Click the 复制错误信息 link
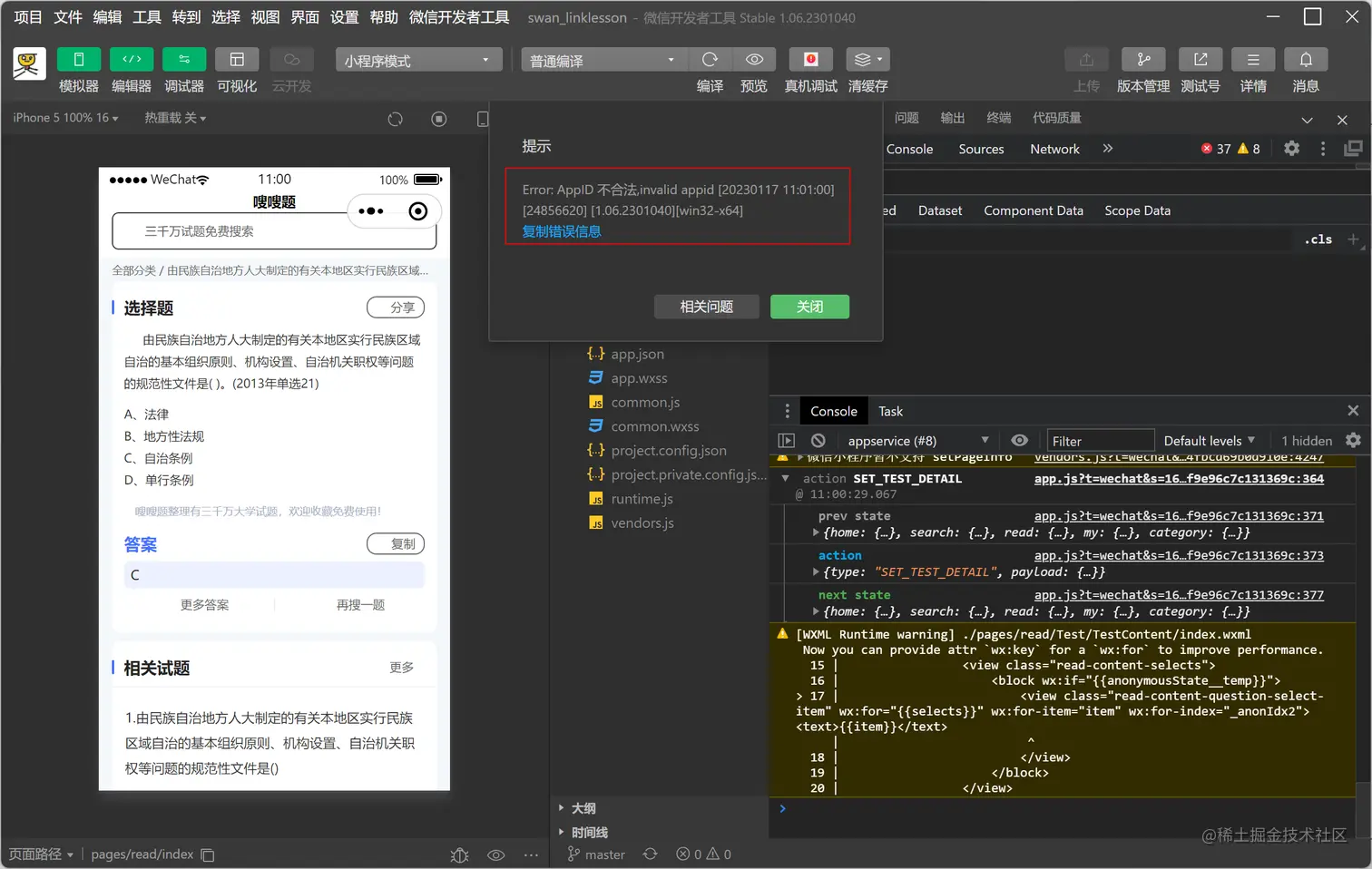Viewport: 1372px width, 869px height. 562,231
